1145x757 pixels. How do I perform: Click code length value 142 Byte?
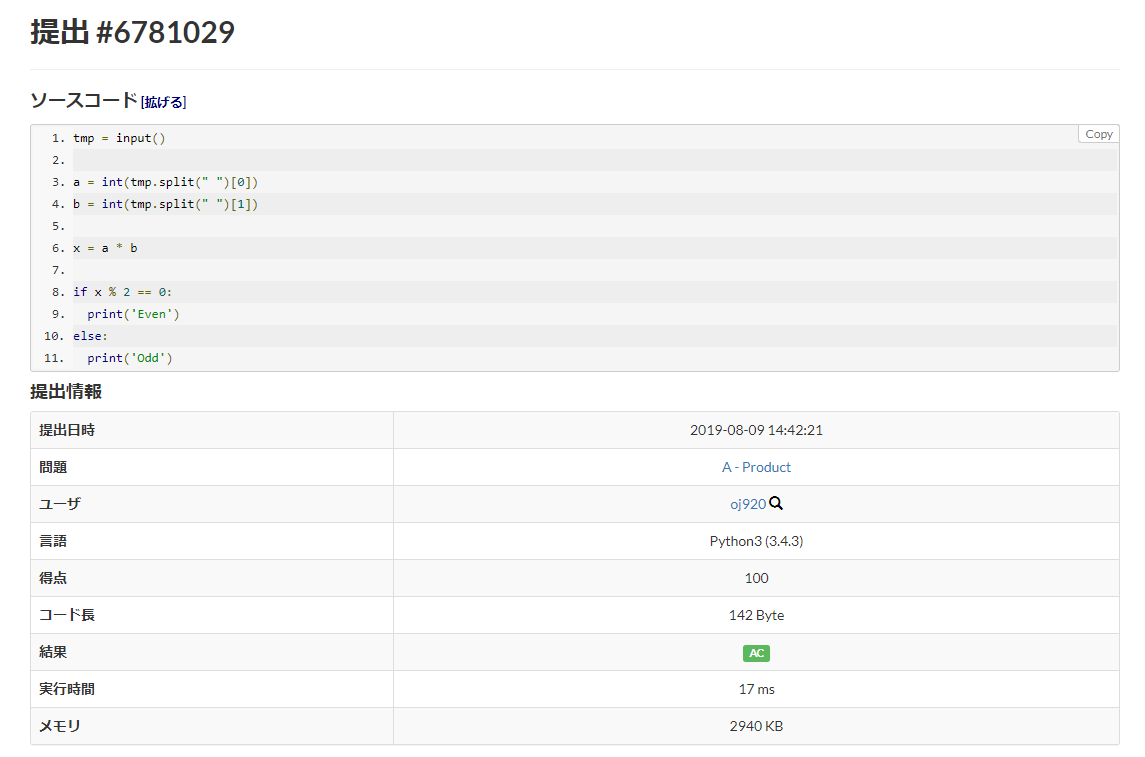click(x=756, y=615)
